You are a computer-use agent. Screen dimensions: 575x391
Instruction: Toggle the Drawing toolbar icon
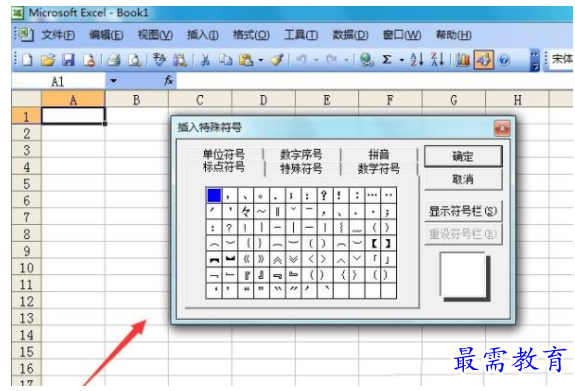(x=483, y=60)
